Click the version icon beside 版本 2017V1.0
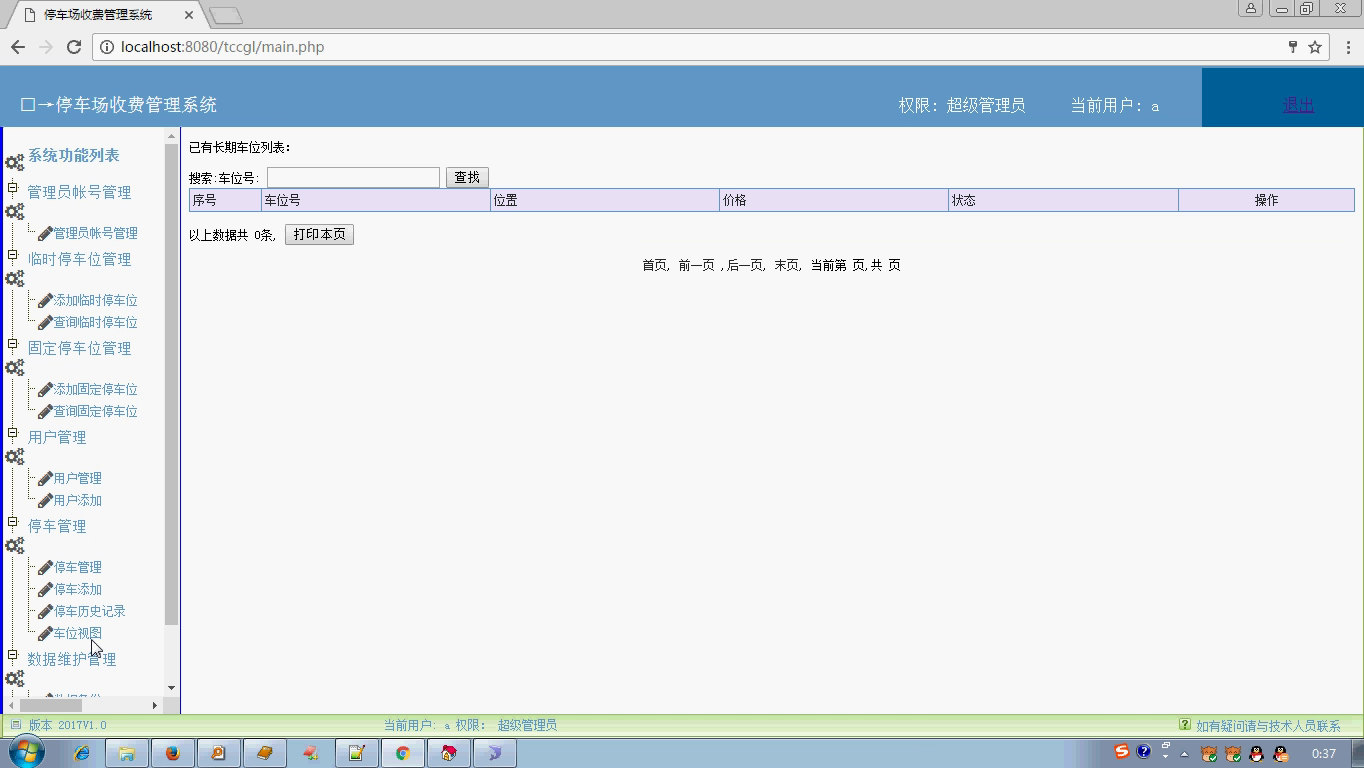Image resolution: width=1364 pixels, height=768 pixels. tap(15, 725)
